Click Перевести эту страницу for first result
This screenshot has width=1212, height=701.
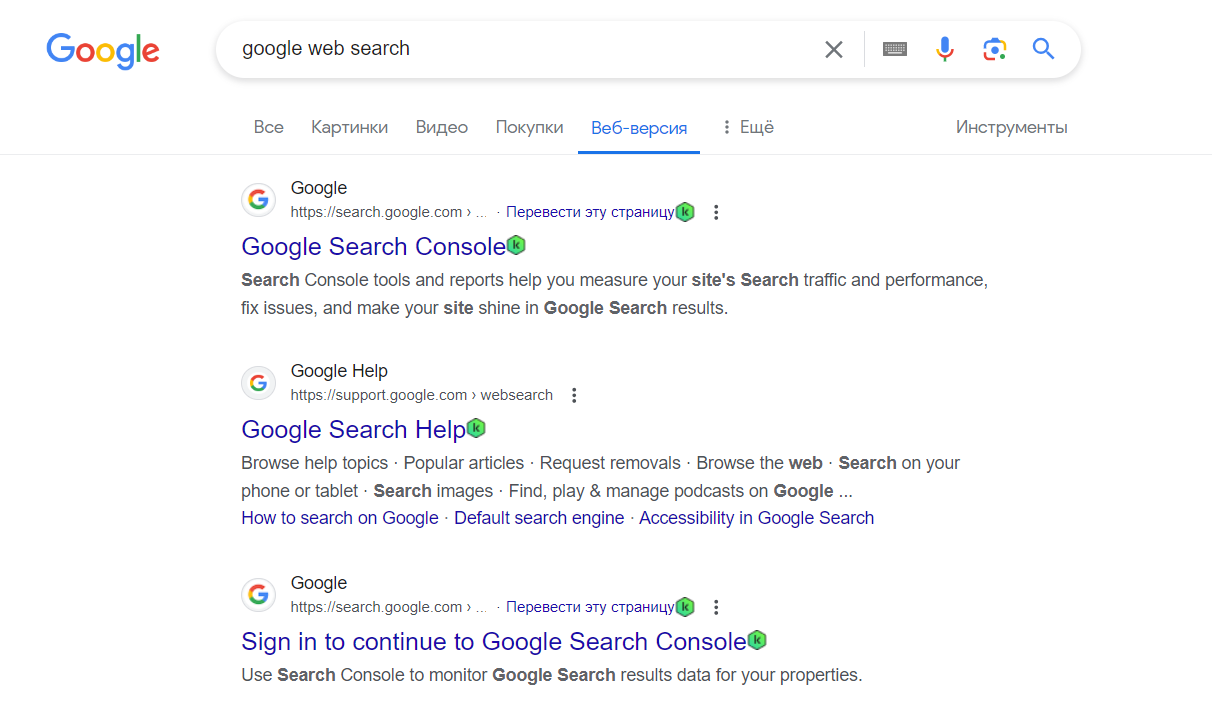[x=590, y=212]
